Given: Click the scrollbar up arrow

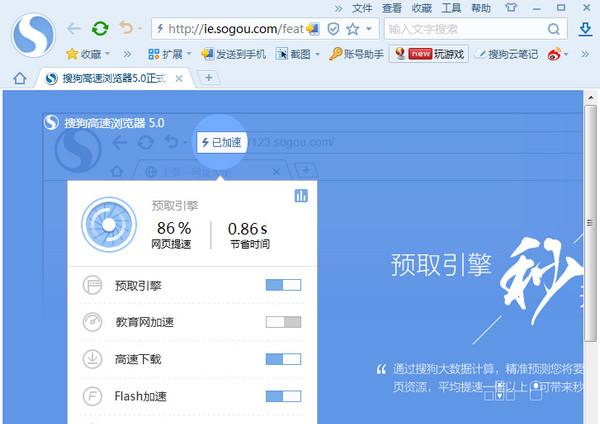Looking at the screenshot, I should coord(591,98).
